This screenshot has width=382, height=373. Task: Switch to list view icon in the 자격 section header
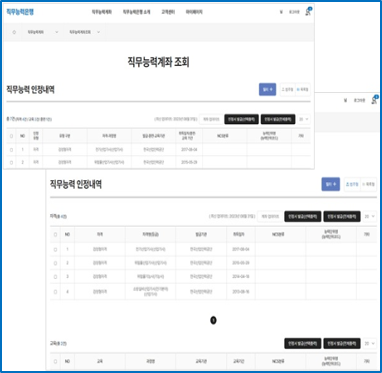point(368,184)
